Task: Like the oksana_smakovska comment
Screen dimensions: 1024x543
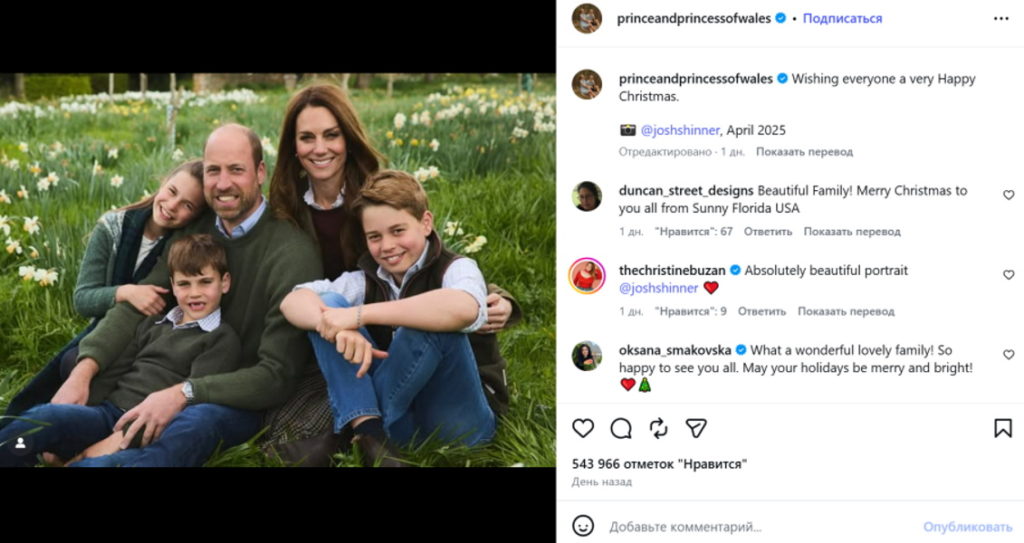Action: pyautogui.click(x=1008, y=355)
